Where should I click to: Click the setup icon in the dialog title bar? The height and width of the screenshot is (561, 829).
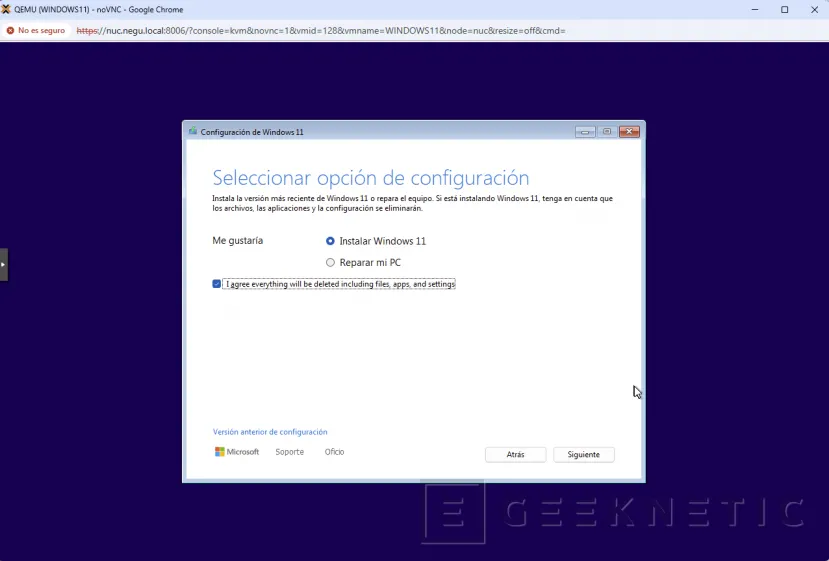pyautogui.click(x=192, y=131)
